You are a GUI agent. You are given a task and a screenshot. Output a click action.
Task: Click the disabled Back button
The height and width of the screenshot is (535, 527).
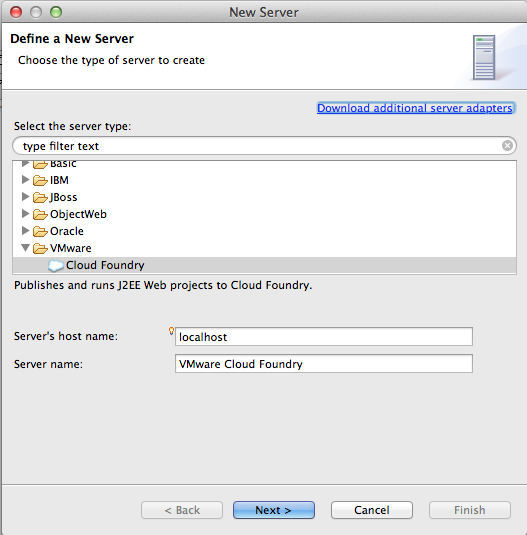[x=182, y=510]
